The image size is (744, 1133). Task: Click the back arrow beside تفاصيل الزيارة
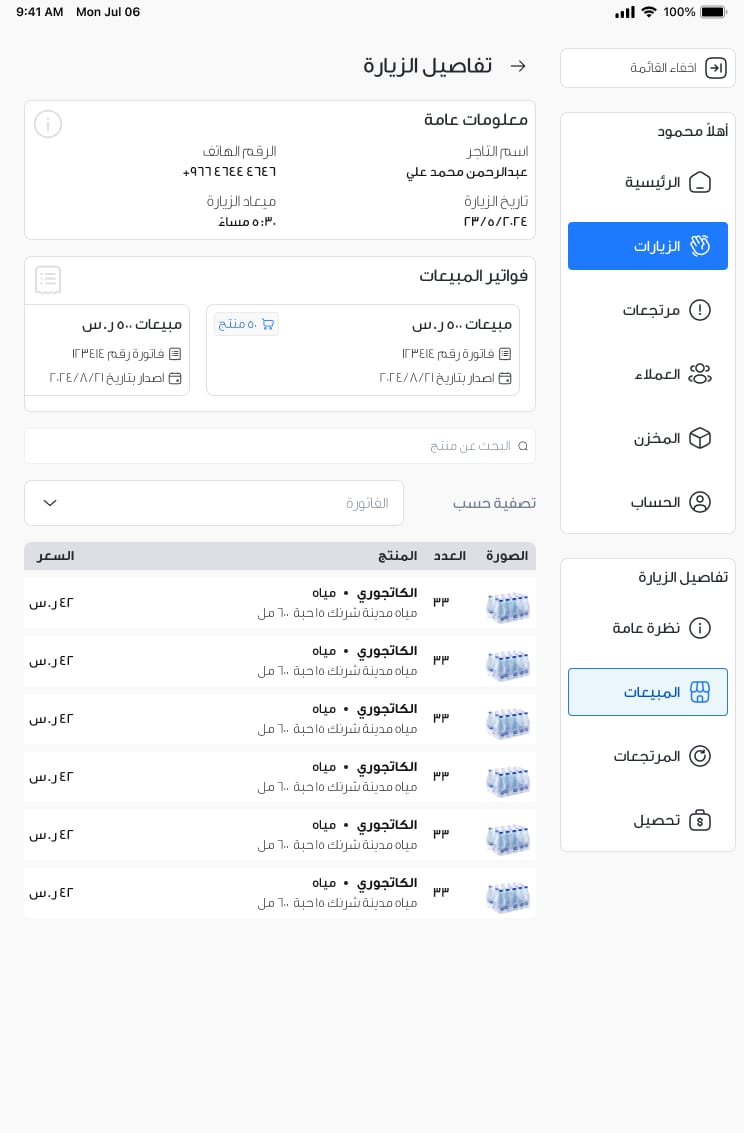point(518,66)
